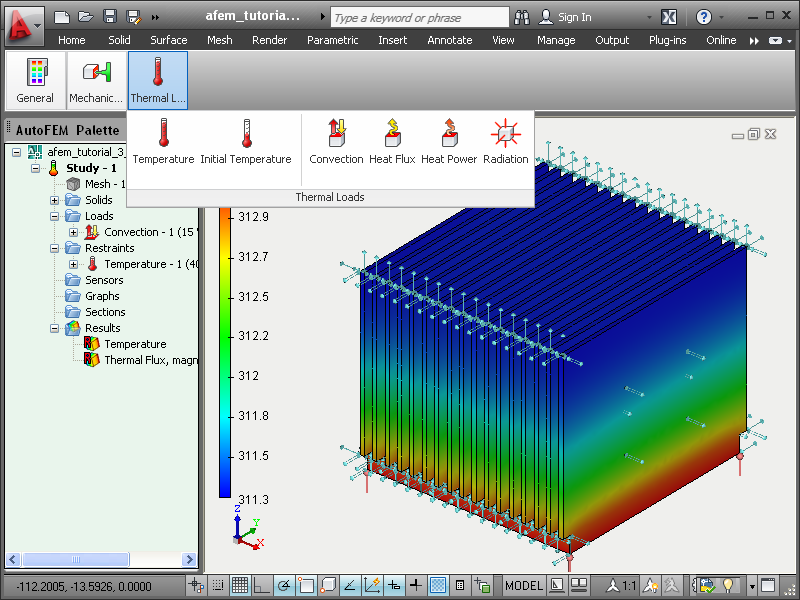The width and height of the screenshot is (800, 600).
Task: Collapse the Restraints folder
Action: coord(55,248)
